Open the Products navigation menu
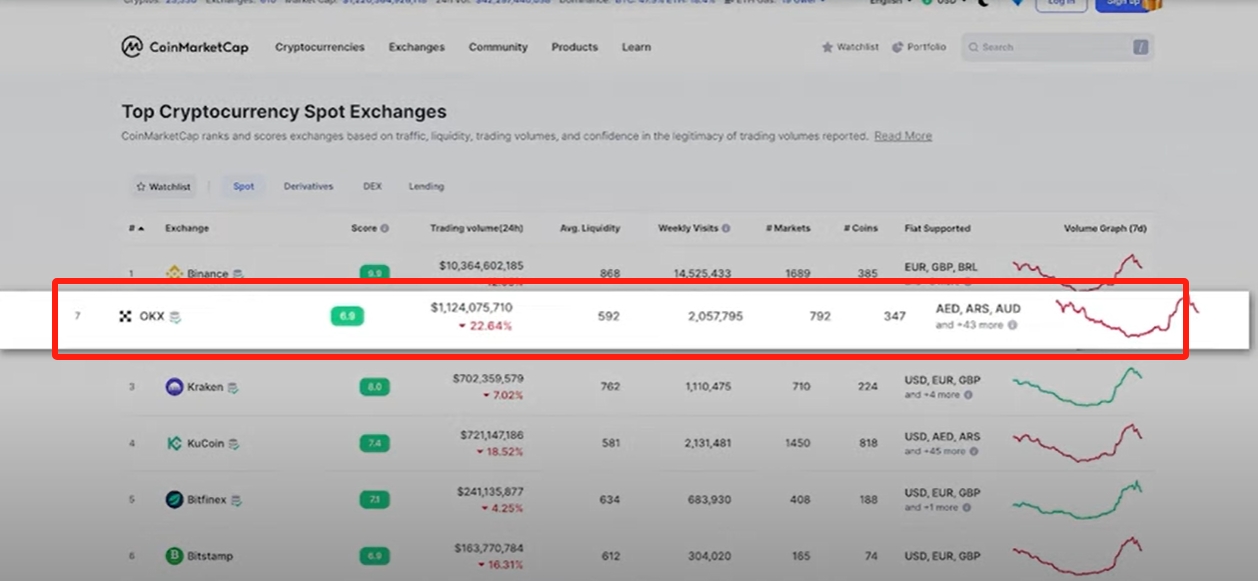Image resolution: width=1258 pixels, height=581 pixels. click(574, 47)
